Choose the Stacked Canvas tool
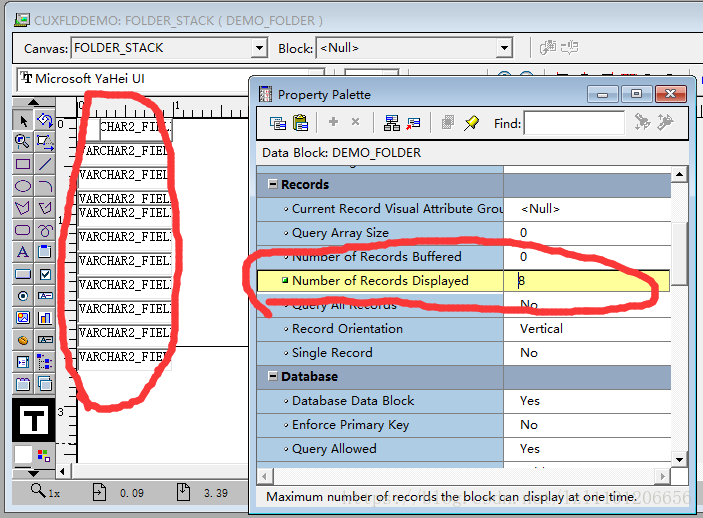Viewport: 703px width, 518px height. point(45,383)
